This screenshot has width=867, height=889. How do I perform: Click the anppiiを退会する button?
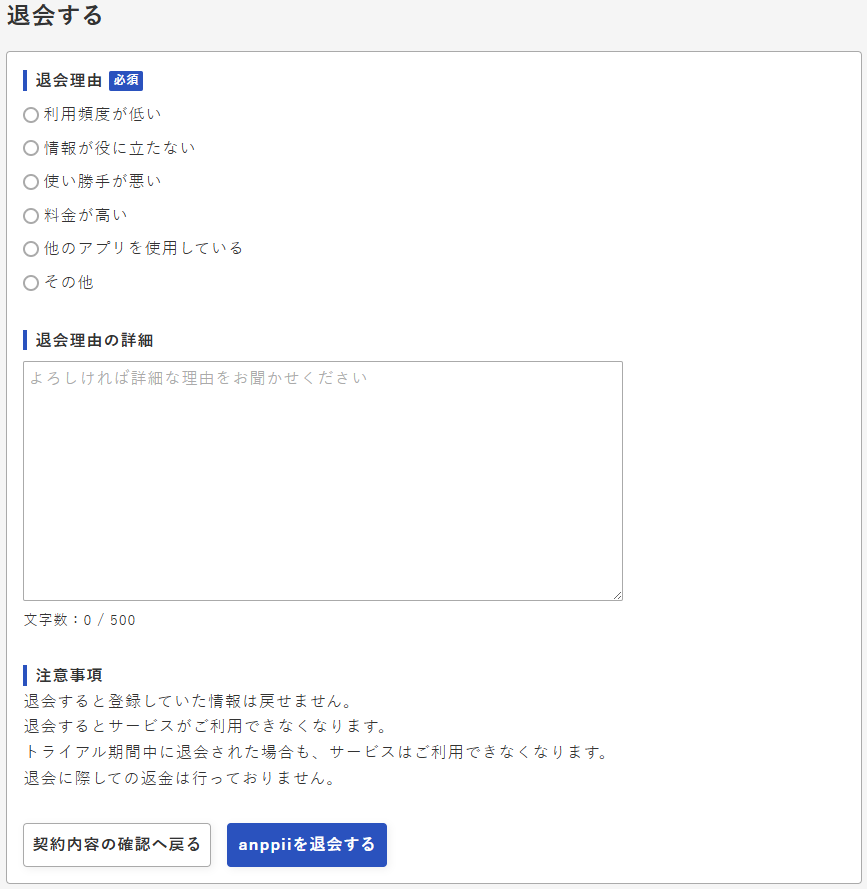coord(307,845)
